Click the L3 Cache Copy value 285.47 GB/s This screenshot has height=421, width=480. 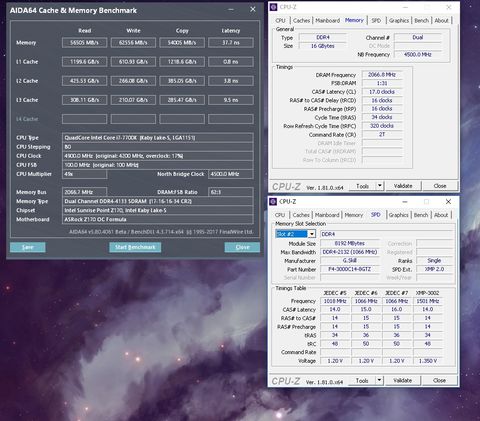click(x=182, y=100)
